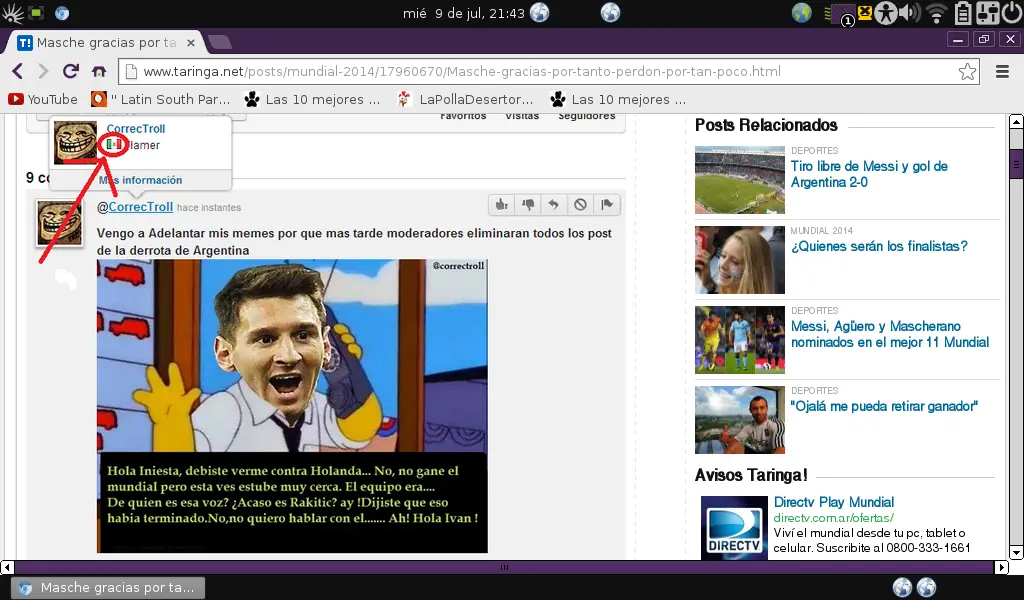Block the commenter with the circle-slash icon

coord(580,204)
